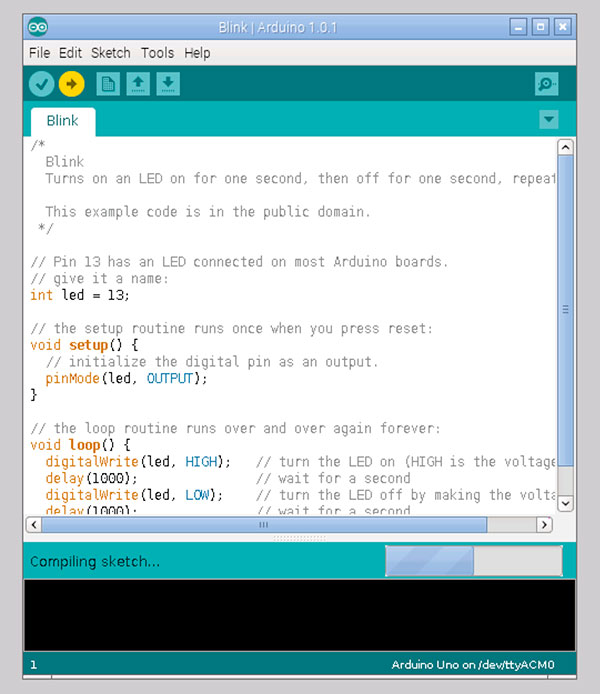600x694 pixels.
Task: Open the Edit menu
Action: point(70,53)
